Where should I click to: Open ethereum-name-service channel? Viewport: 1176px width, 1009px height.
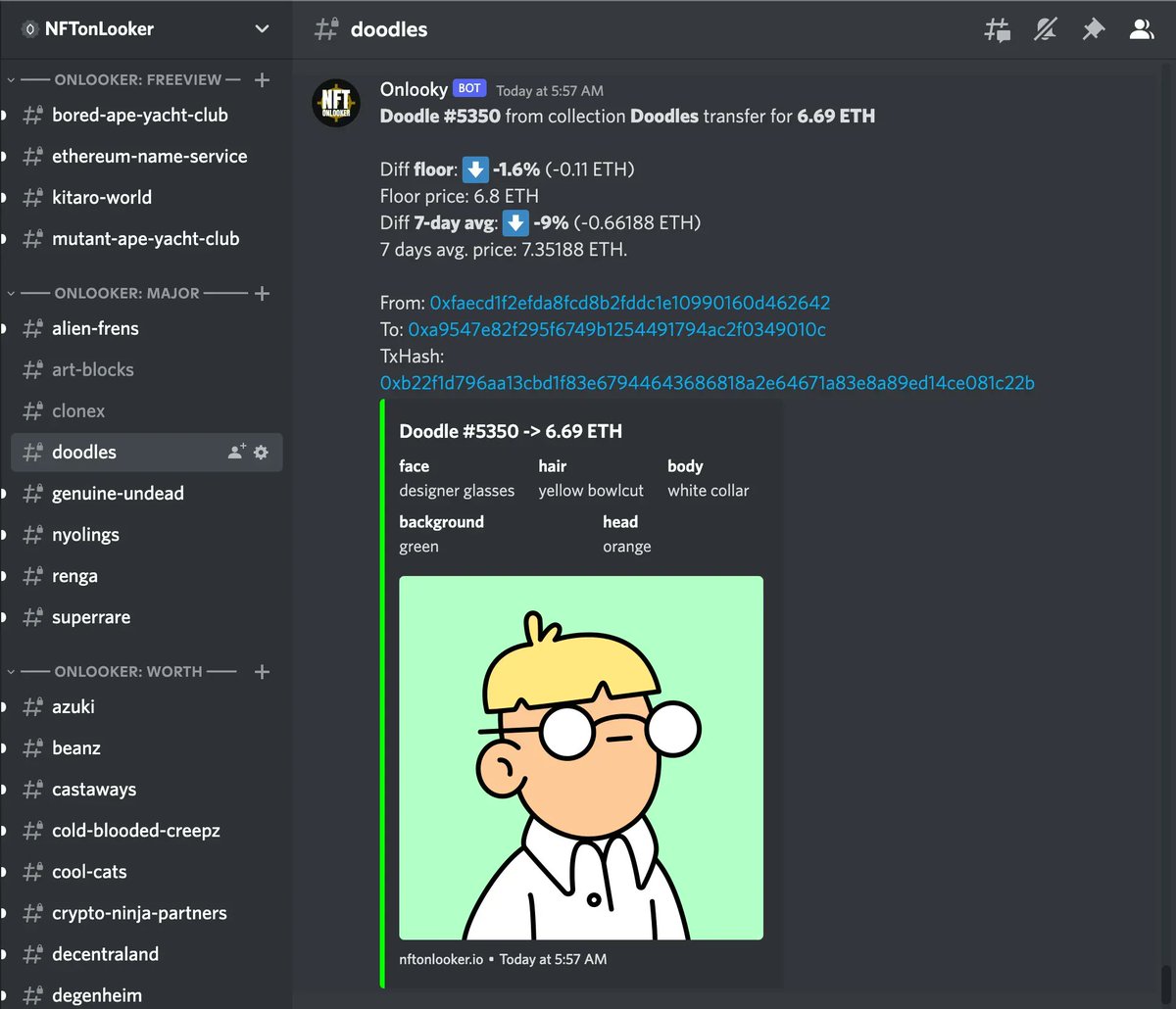147,156
